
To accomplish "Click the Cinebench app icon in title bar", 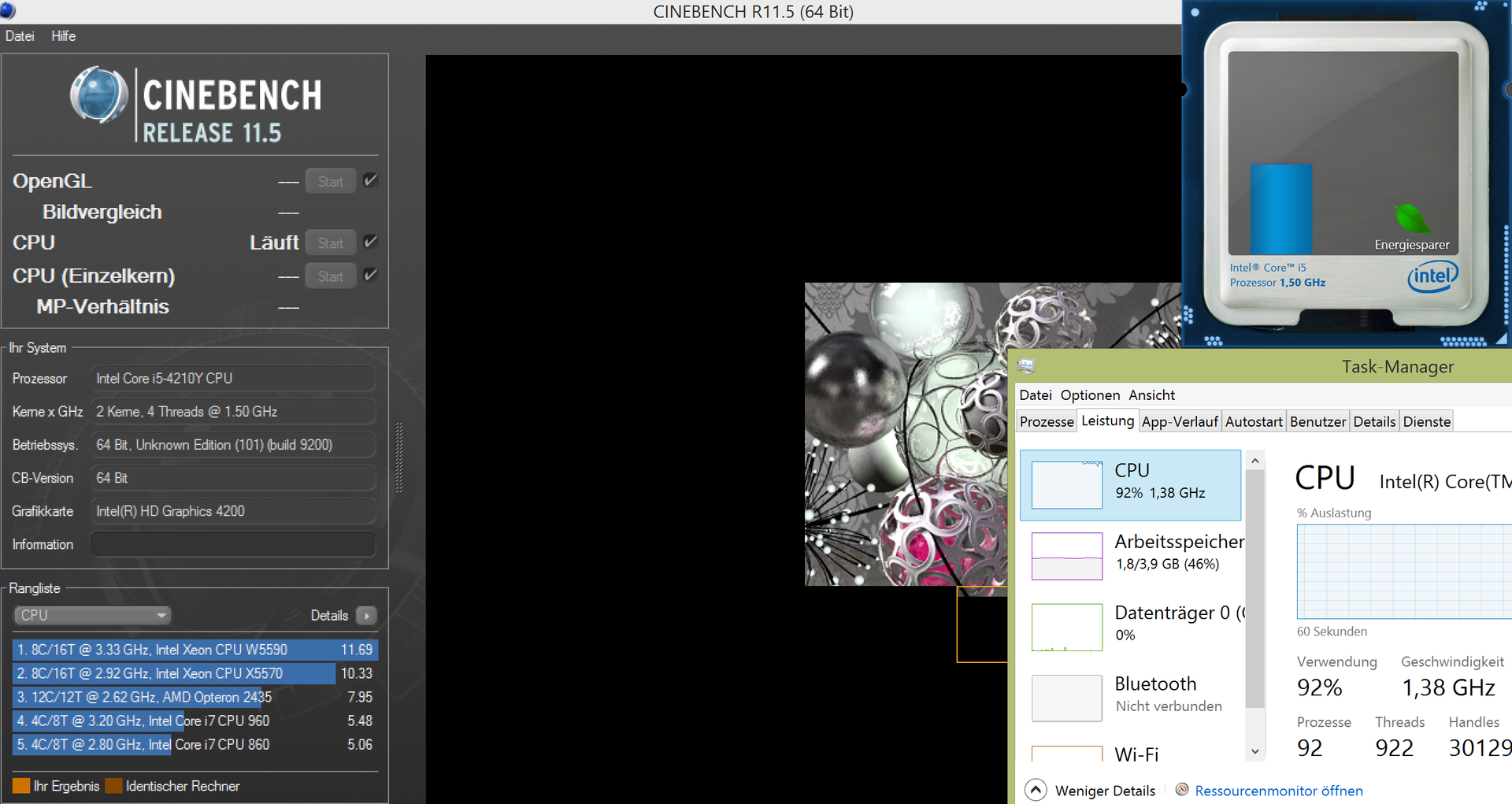I will pyautogui.click(x=7, y=10).
